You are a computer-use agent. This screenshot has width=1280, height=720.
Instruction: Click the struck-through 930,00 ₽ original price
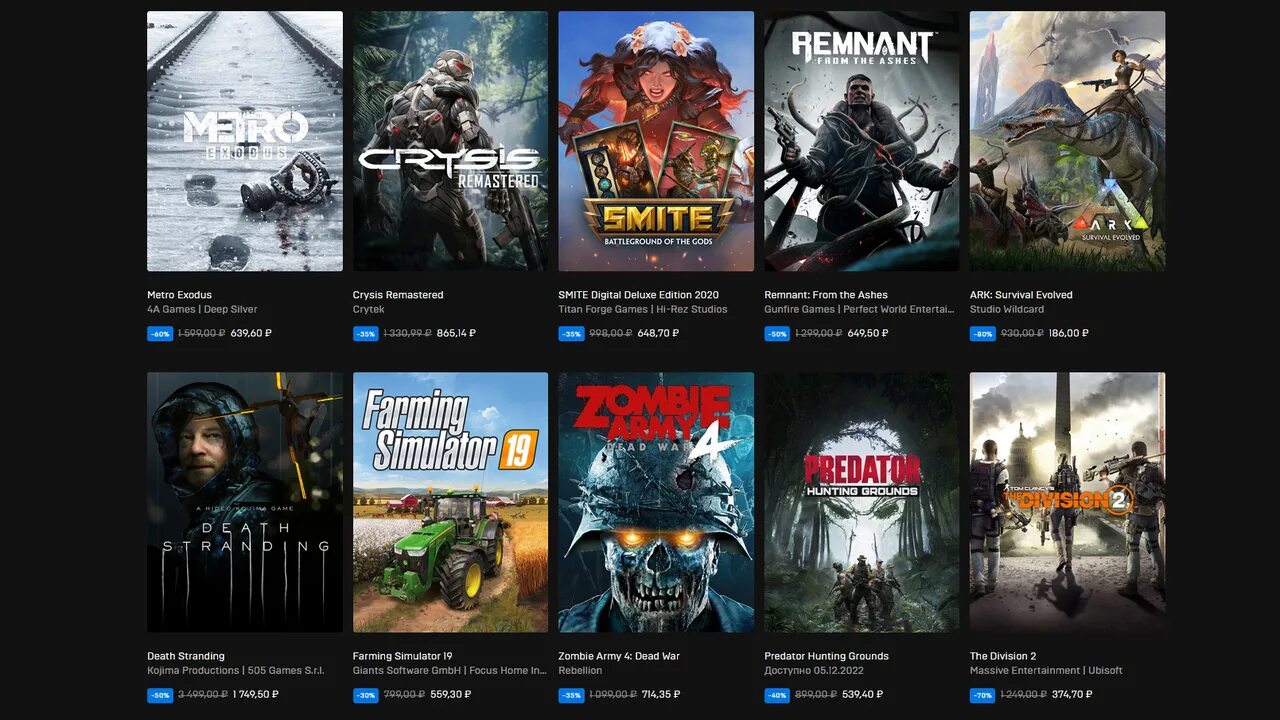[x=1022, y=333]
